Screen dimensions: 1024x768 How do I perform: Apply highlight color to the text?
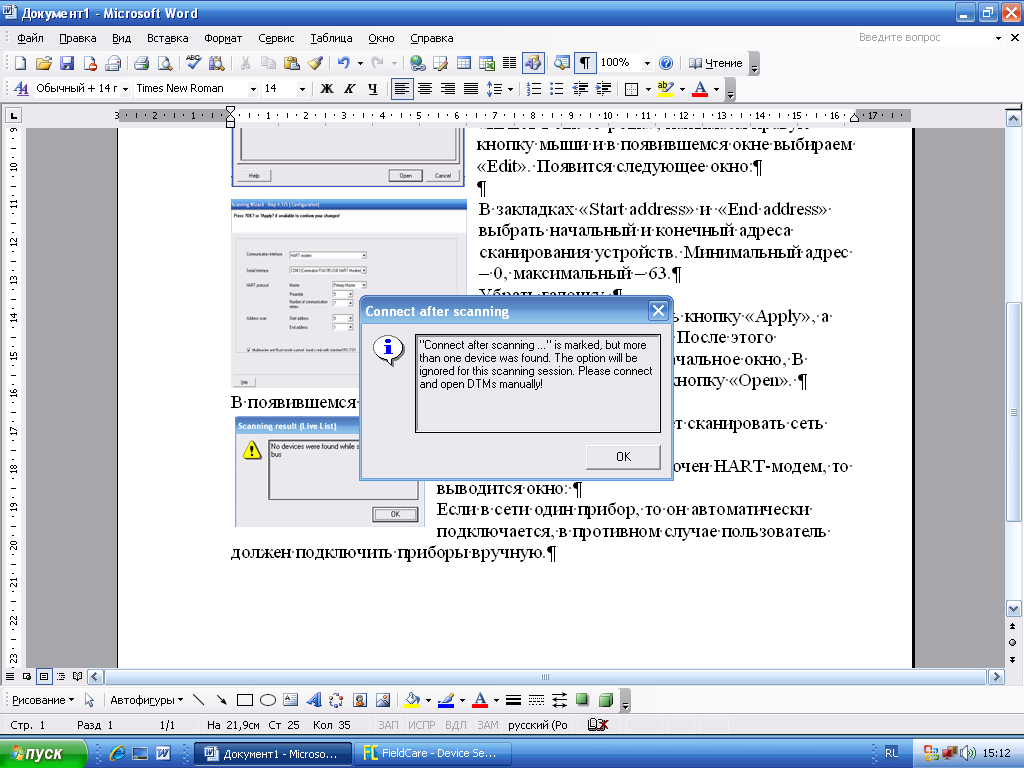(665, 89)
